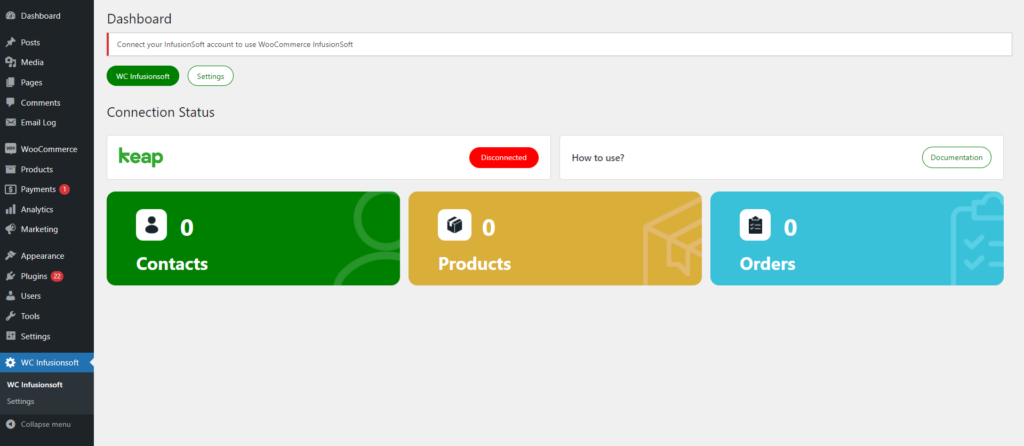
Task: Click the green WC Infusionsoft pill button
Action: point(143,76)
